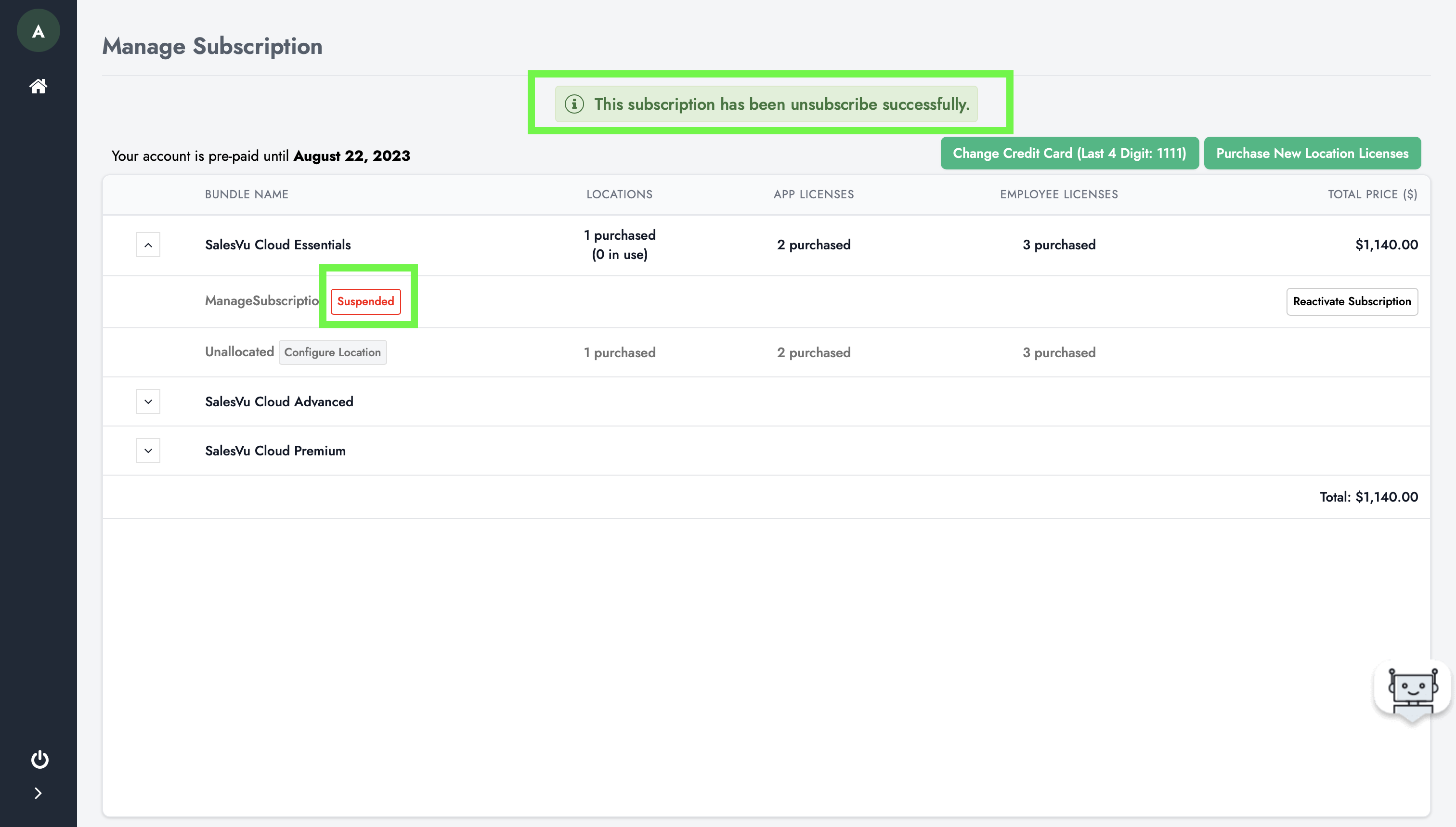
Task: Click the power logout icon in sidebar
Action: [x=39, y=759]
